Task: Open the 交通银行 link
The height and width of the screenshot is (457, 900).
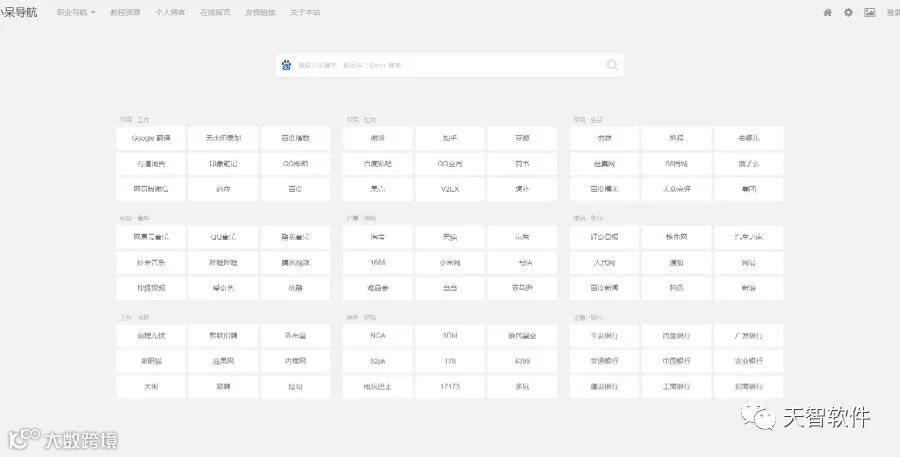Action: [x=604, y=361]
